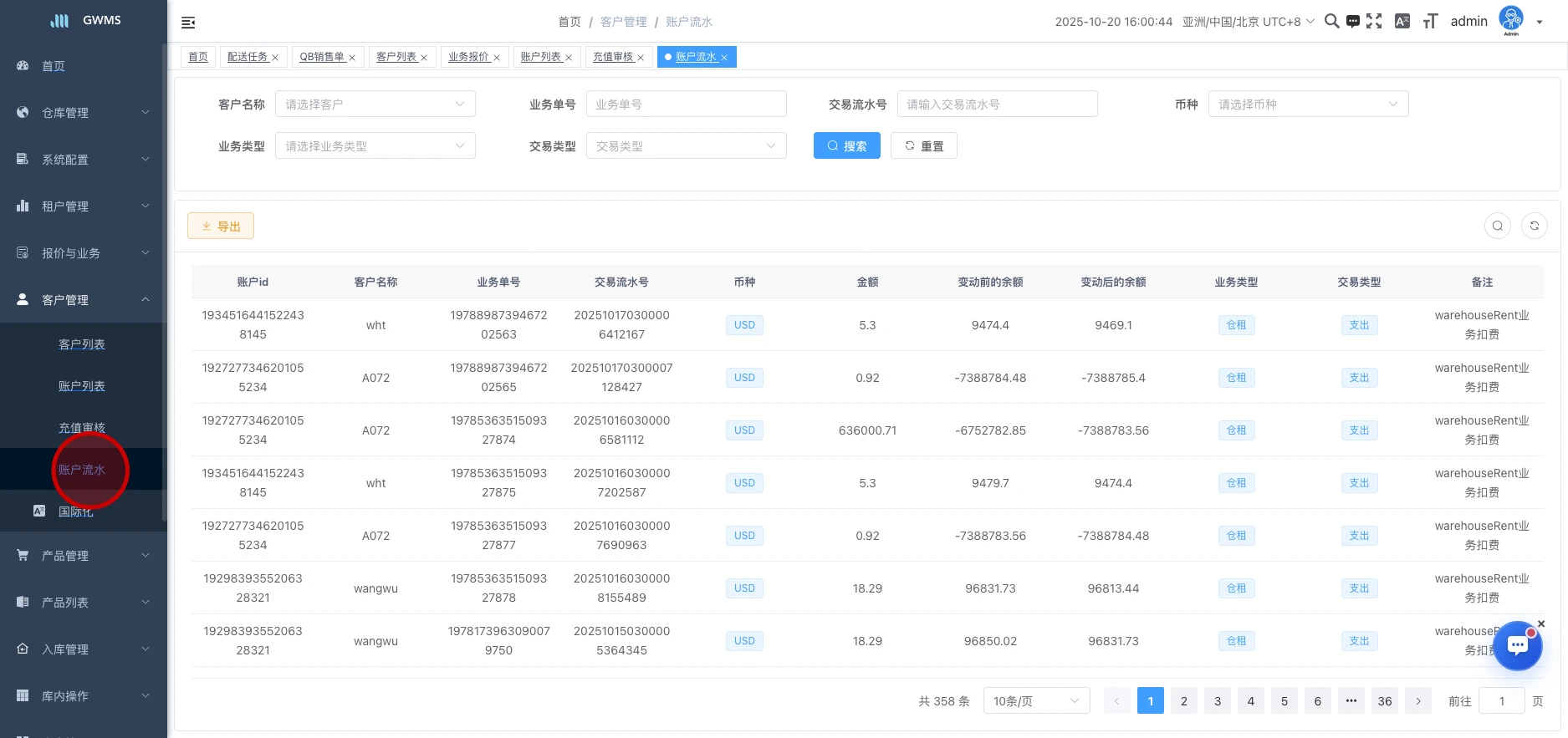Go to page 3 in pagination

click(1217, 701)
